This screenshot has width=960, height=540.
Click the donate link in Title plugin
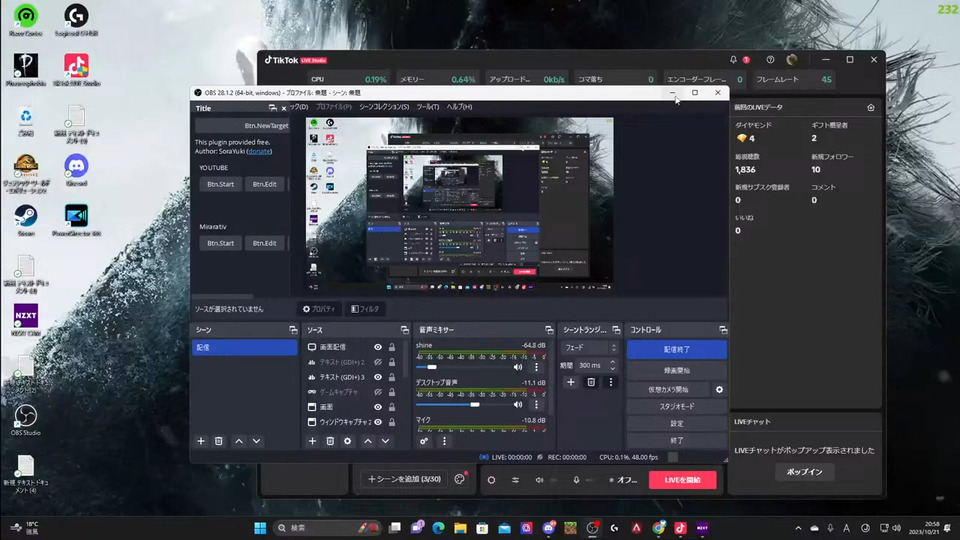click(260, 151)
